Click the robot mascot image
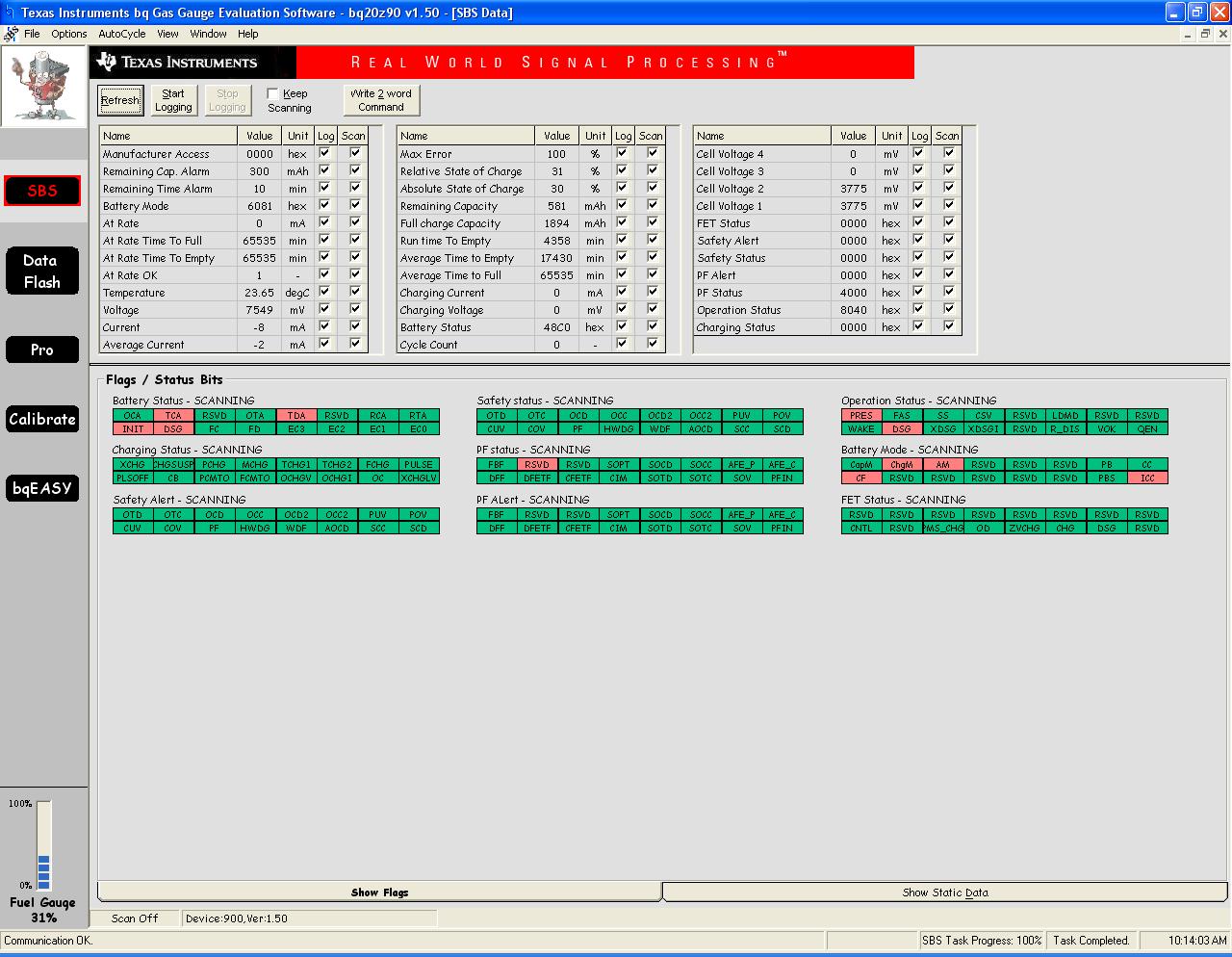 [43, 87]
